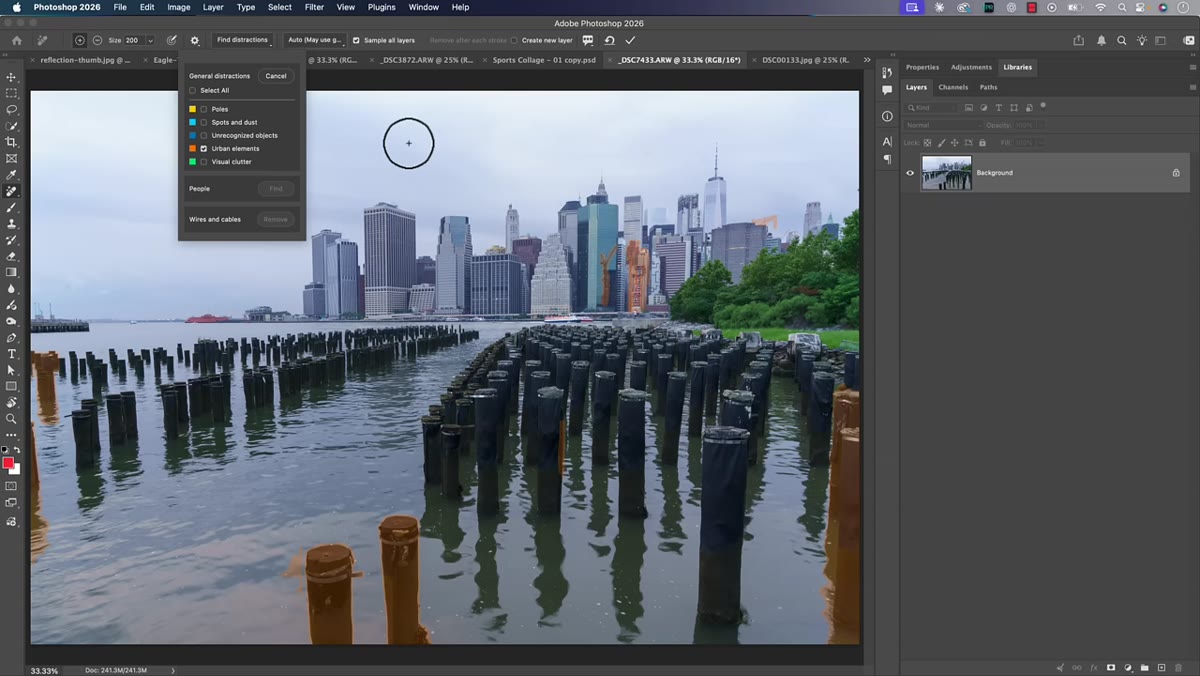Uncheck Sample all layers
The width and height of the screenshot is (1200, 676).
coord(356,40)
